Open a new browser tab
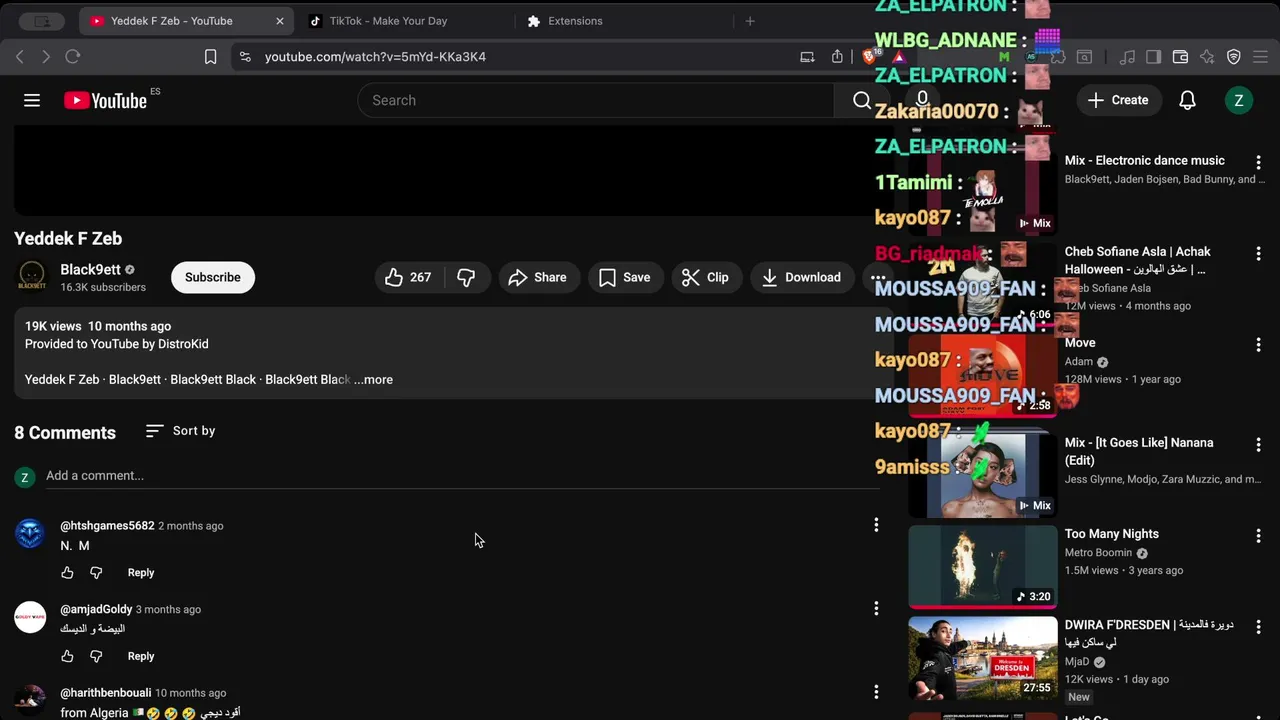1280x720 pixels. pyautogui.click(x=750, y=21)
